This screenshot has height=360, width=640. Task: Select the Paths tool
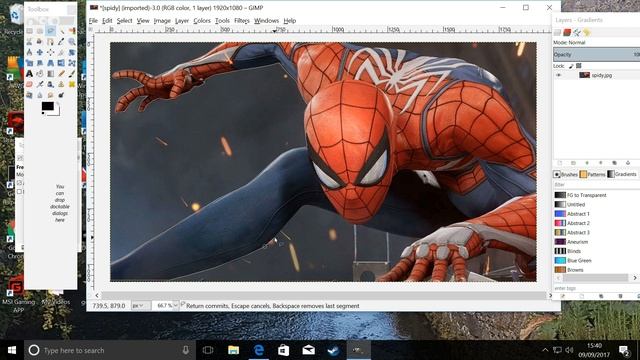(50, 42)
